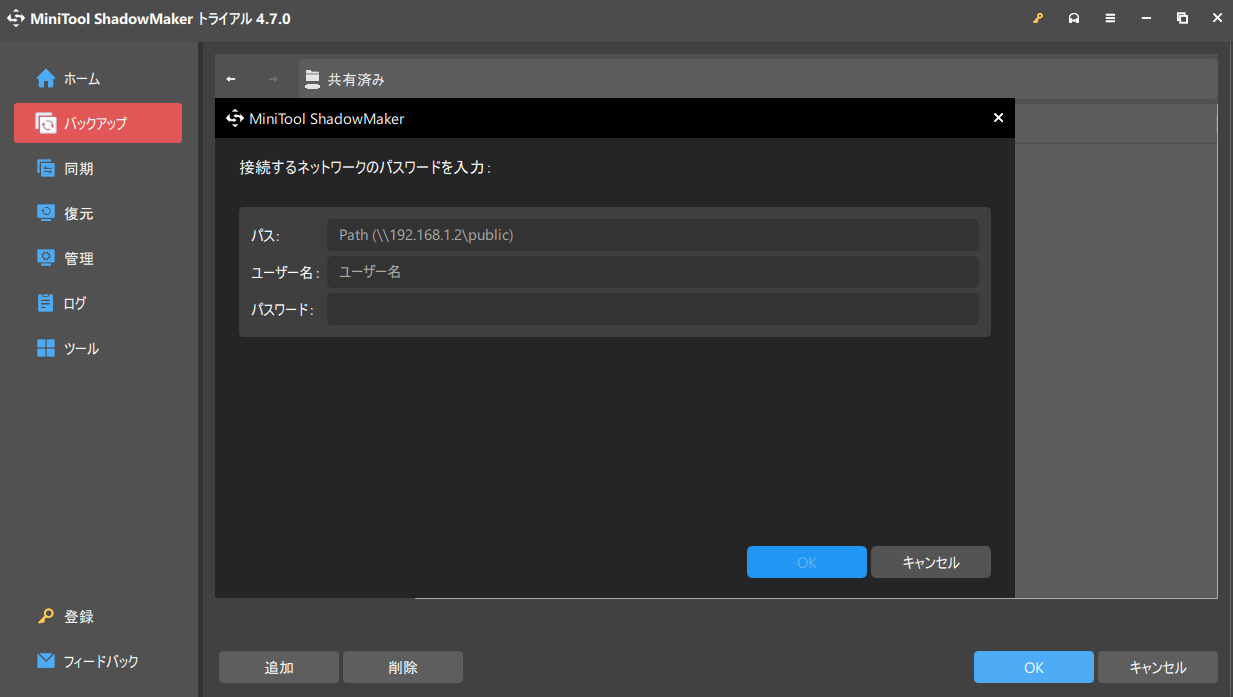Open the hamburger menu in title bar

click(x=1110, y=18)
